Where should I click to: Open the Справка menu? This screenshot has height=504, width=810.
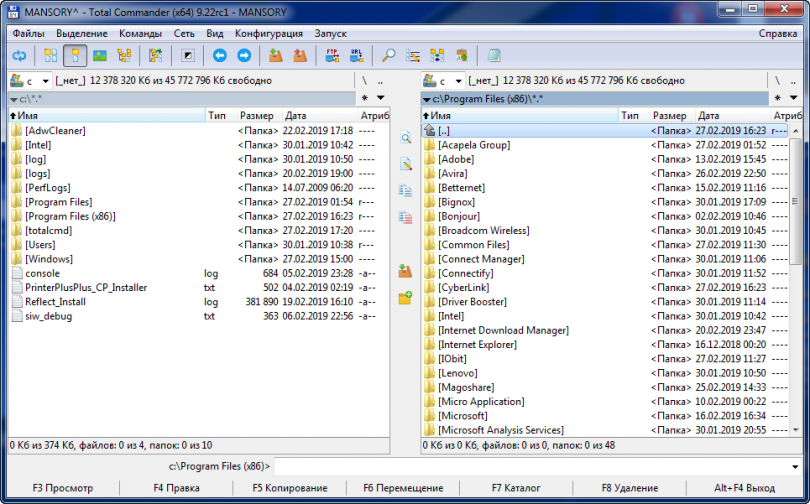click(778, 34)
